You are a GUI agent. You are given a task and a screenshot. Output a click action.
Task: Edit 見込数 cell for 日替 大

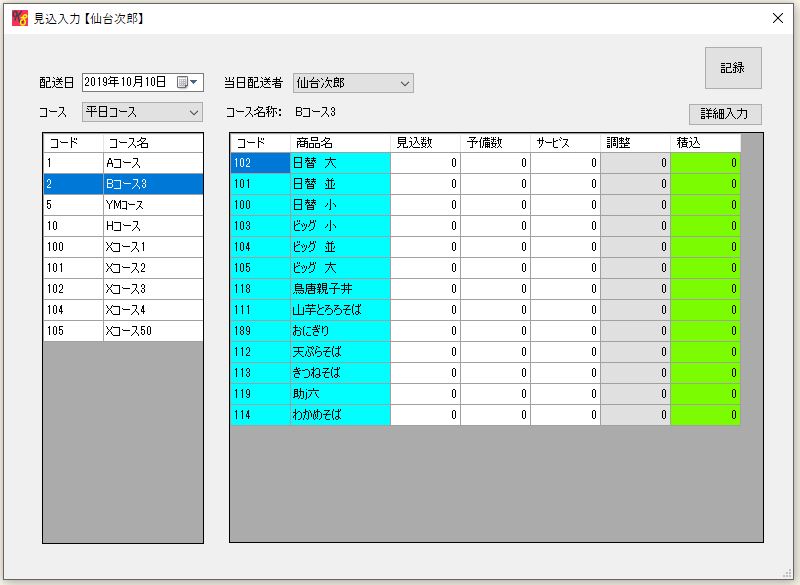pyautogui.click(x=425, y=163)
